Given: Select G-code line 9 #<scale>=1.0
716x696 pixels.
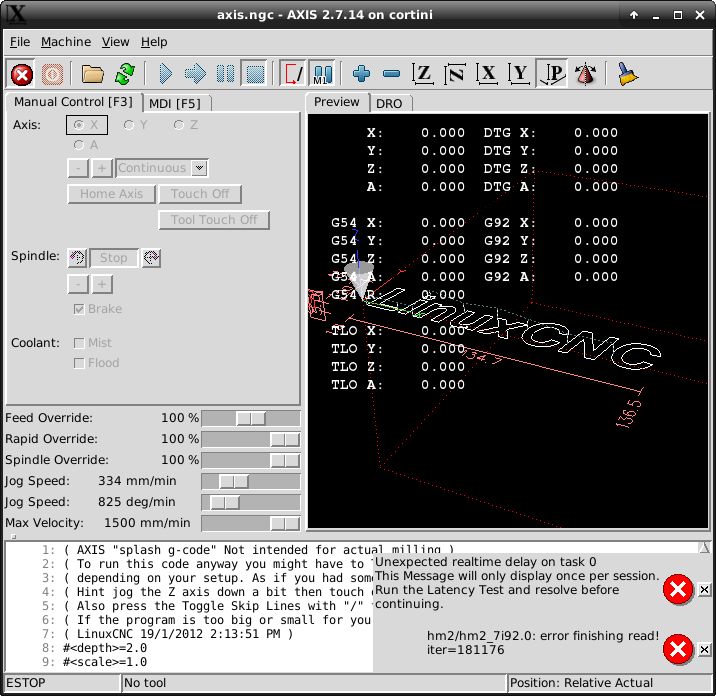Looking at the screenshot, I should (x=105, y=662).
